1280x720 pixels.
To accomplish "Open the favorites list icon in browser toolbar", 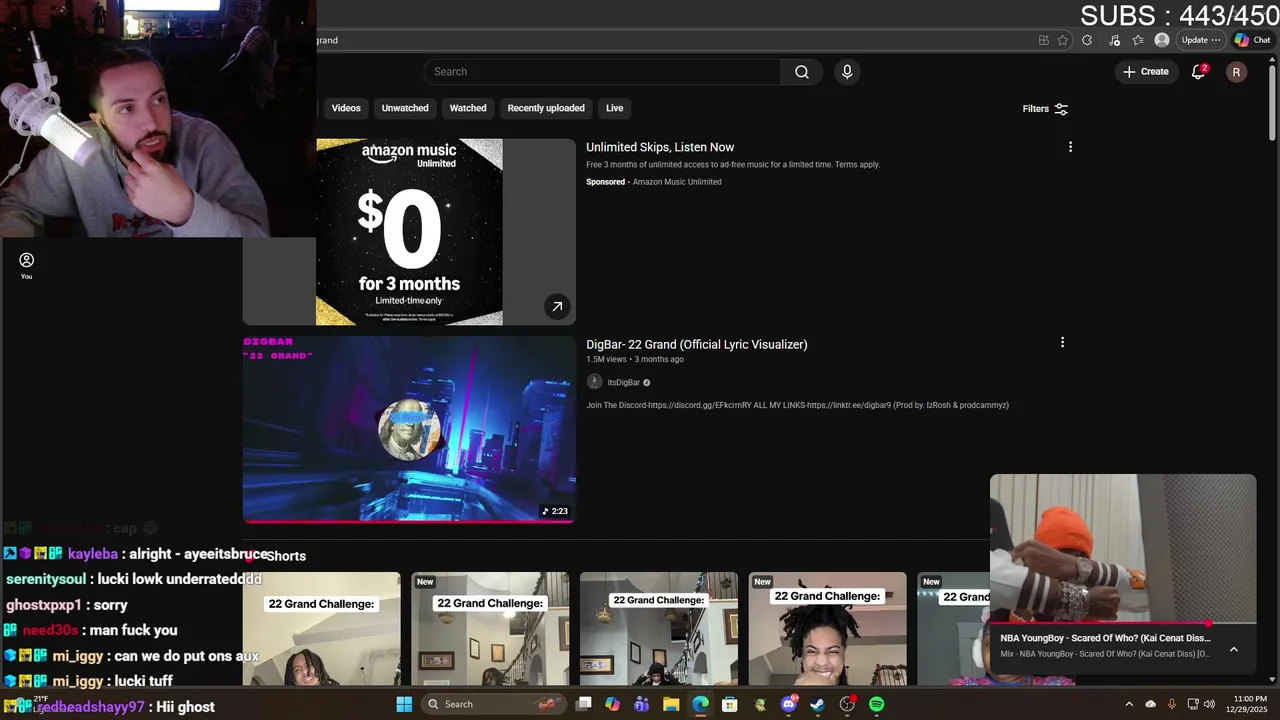I will tap(1138, 40).
